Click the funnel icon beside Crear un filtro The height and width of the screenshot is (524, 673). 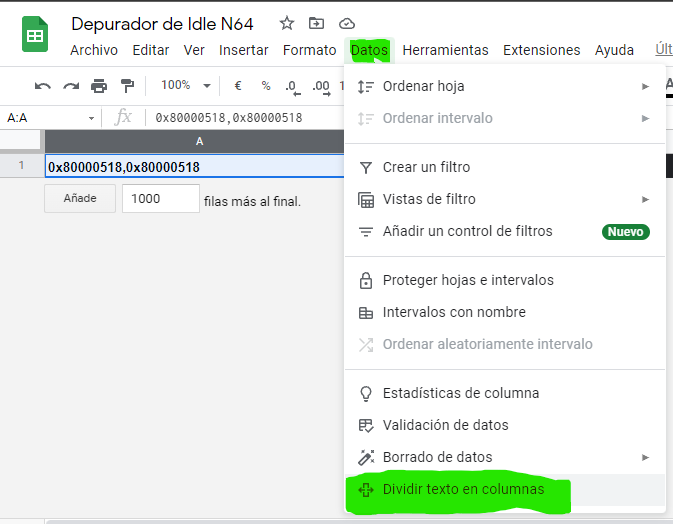coord(366,167)
